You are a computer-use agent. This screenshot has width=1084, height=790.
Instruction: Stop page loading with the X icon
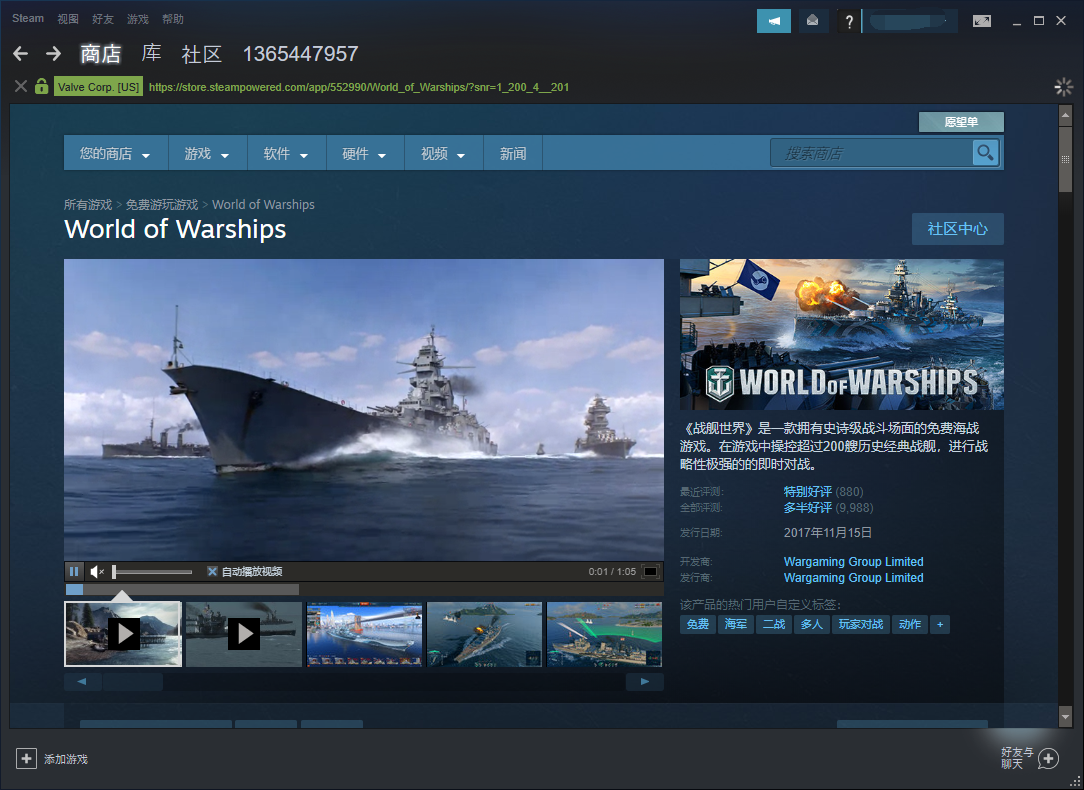click(21, 86)
